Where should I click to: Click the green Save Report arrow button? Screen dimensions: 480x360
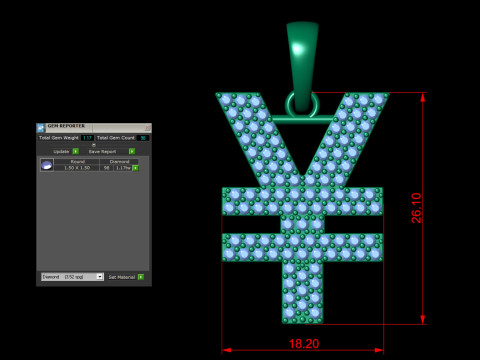(x=132, y=151)
